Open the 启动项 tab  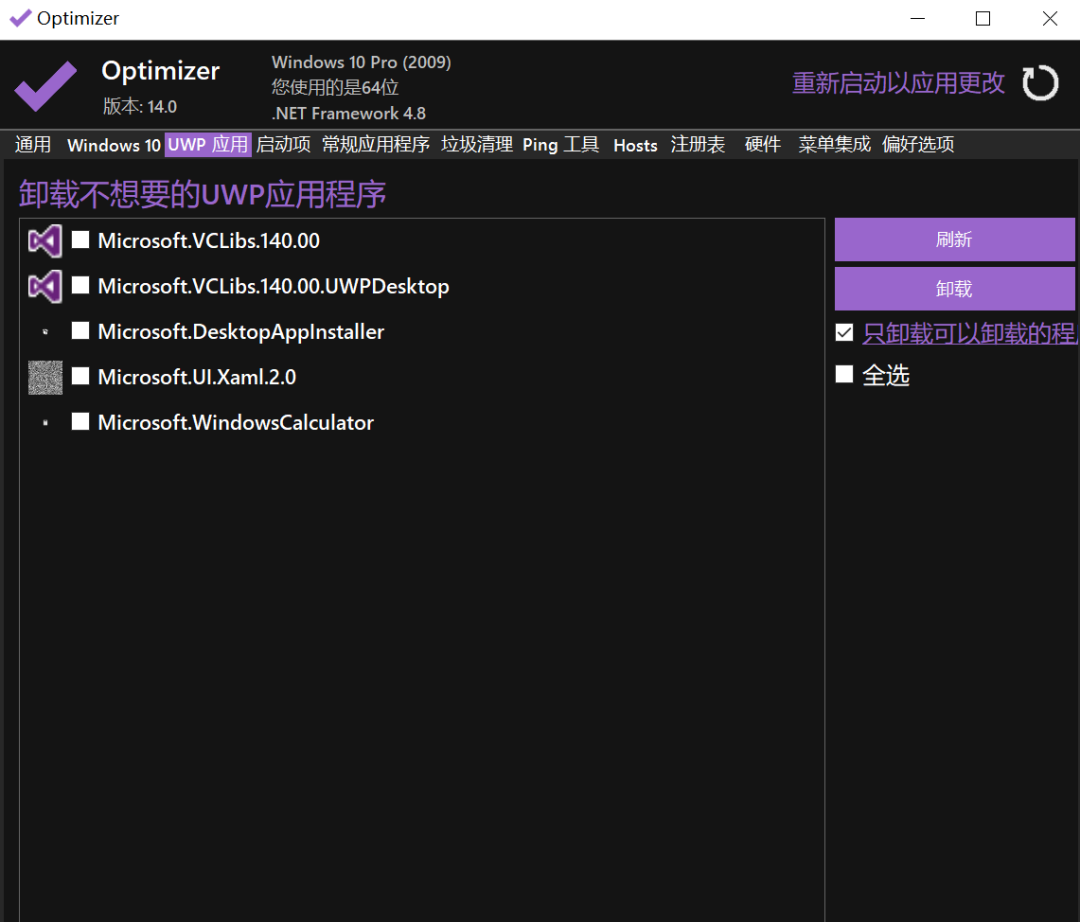283,145
